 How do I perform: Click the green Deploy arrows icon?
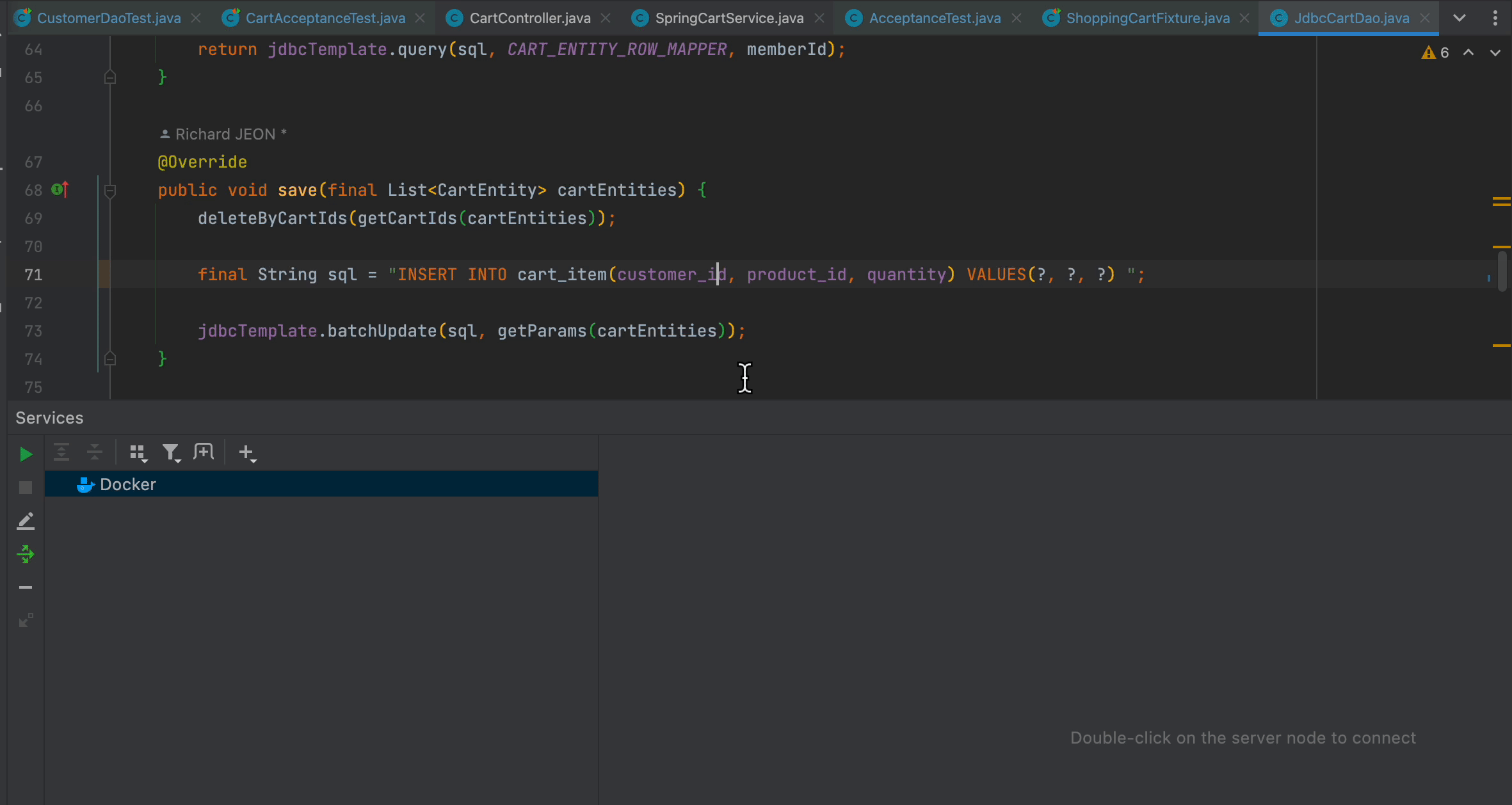[x=26, y=554]
